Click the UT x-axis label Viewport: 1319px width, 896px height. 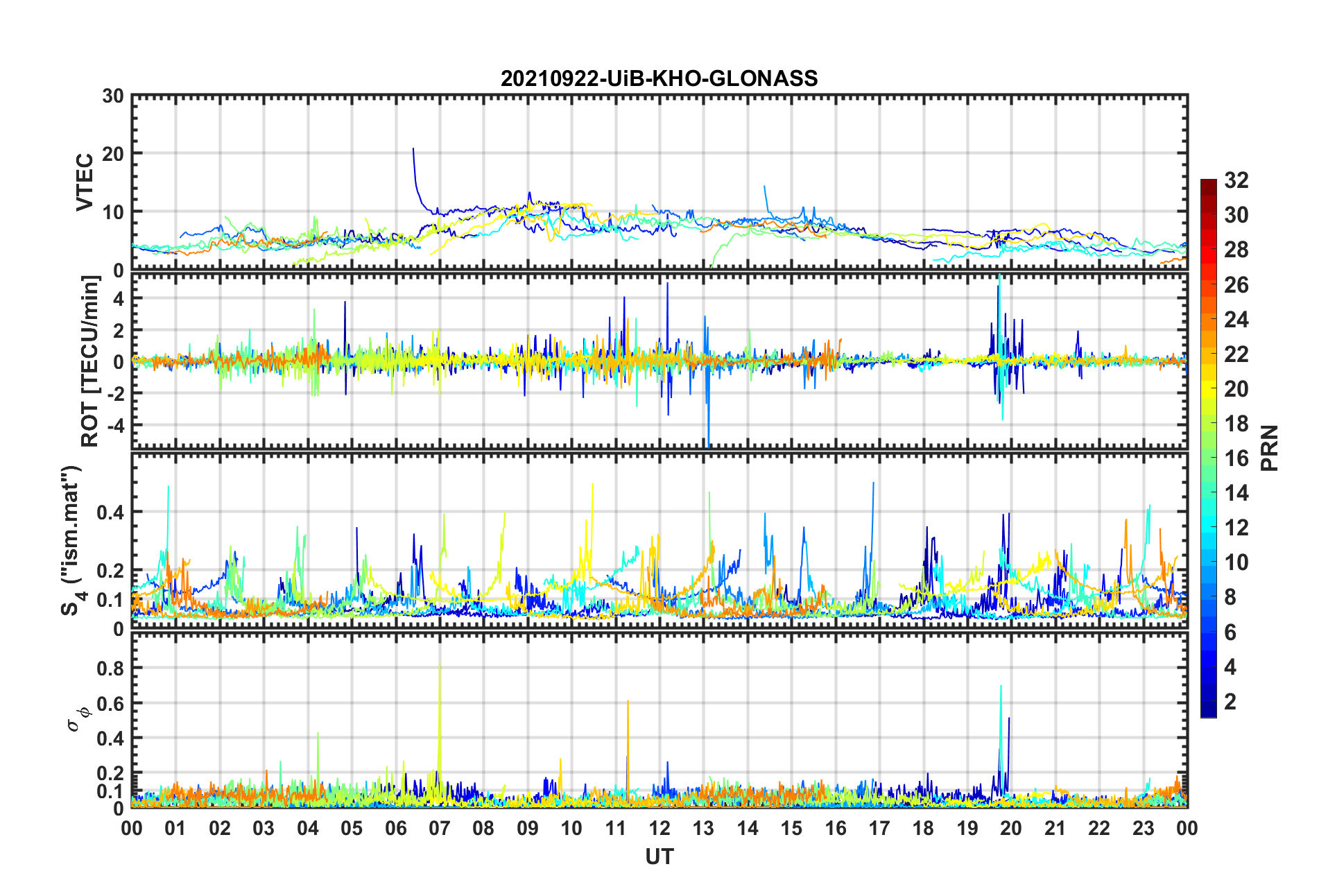(659, 857)
